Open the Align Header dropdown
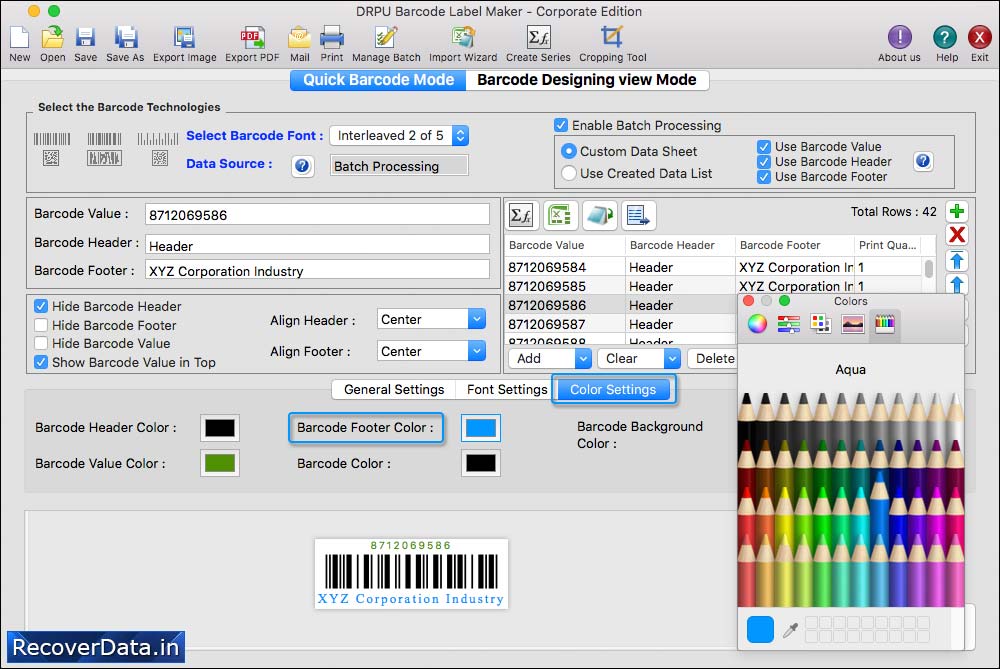The width and height of the screenshot is (1000, 669). (431, 319)
